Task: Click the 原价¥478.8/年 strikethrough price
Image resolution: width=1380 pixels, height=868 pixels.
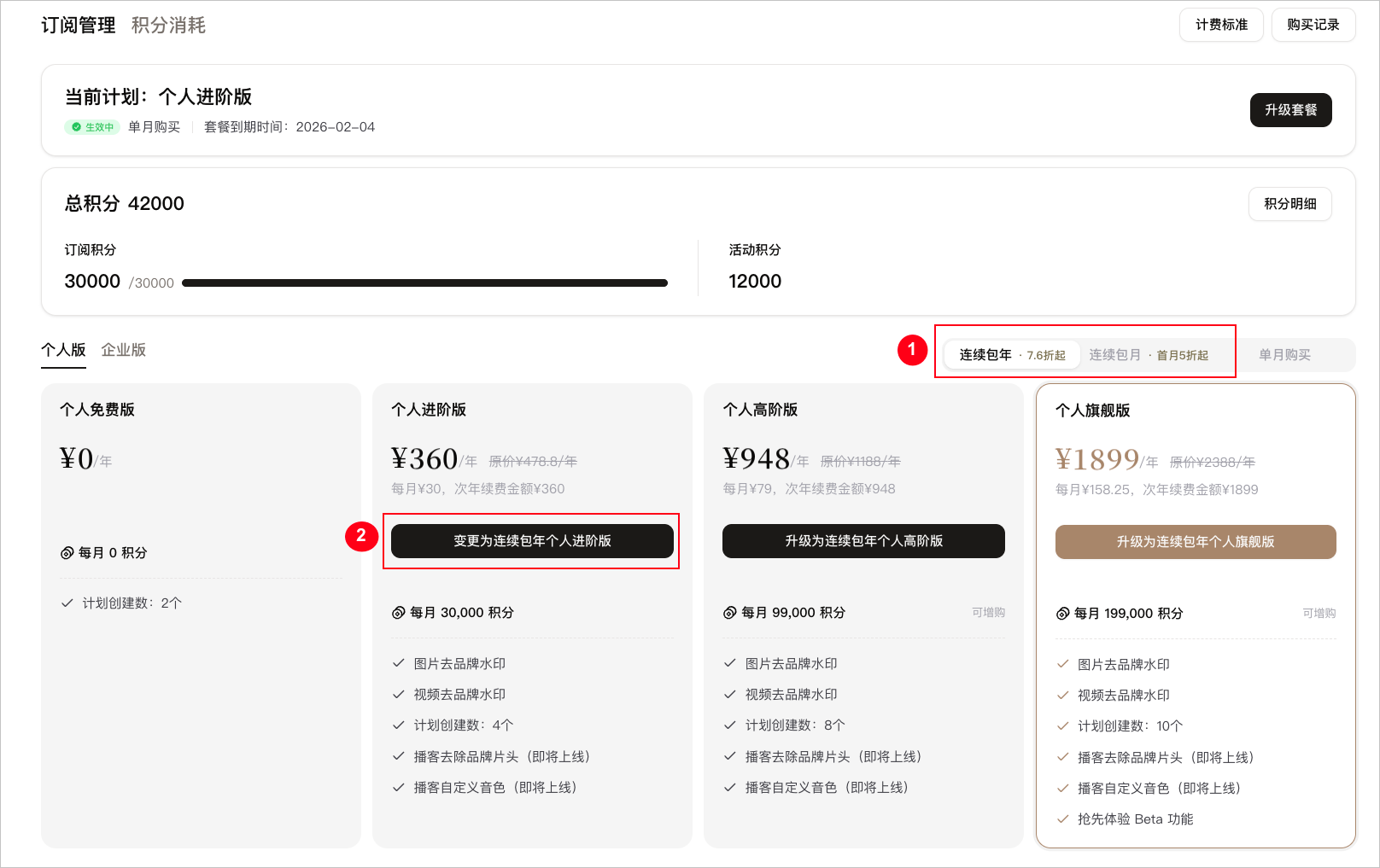Action: tap(533, 462)
